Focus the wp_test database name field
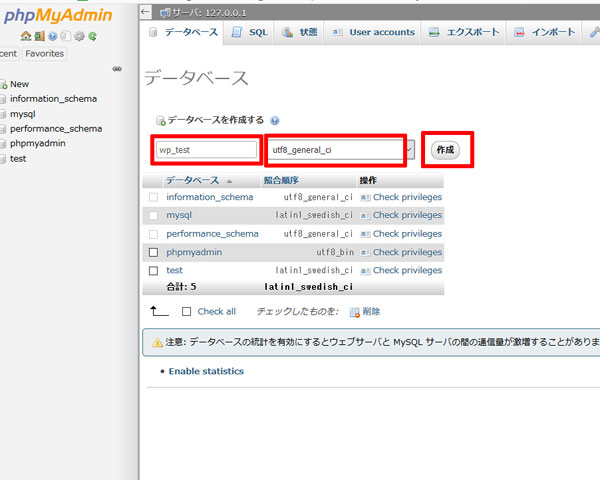This screenshot has width=600, height=480. [206, 150]
